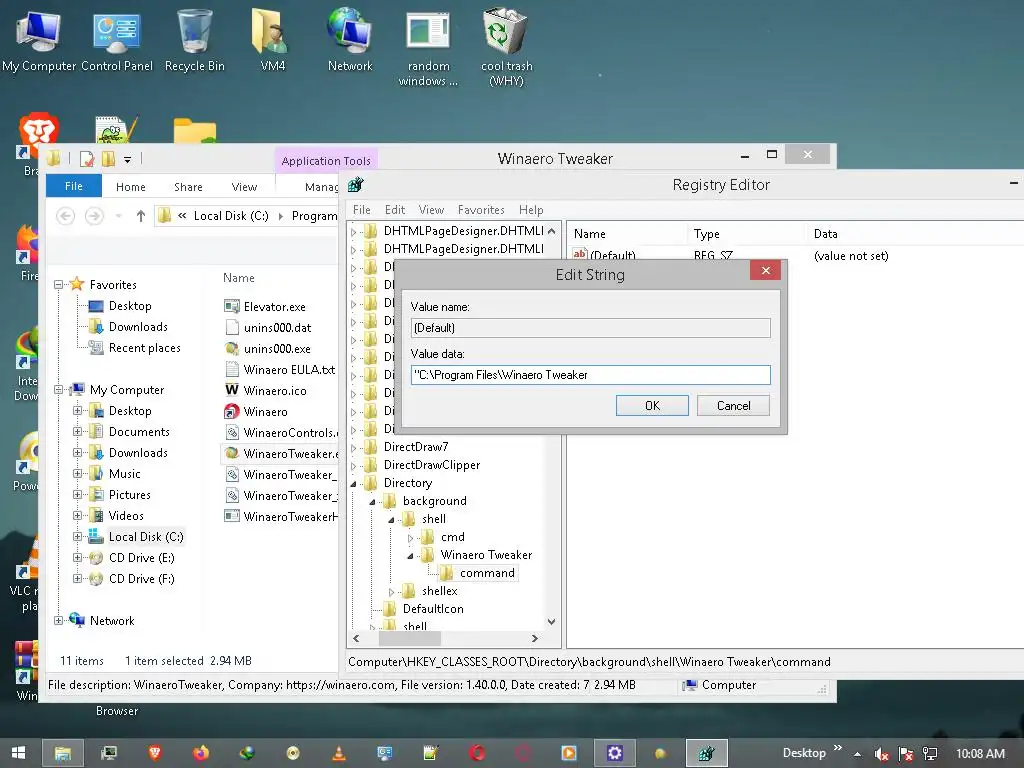Image resolution: width=1024 pixels, height=768 pixels.
Task: Select the DefaultIcon registry key
Action: 433,609
